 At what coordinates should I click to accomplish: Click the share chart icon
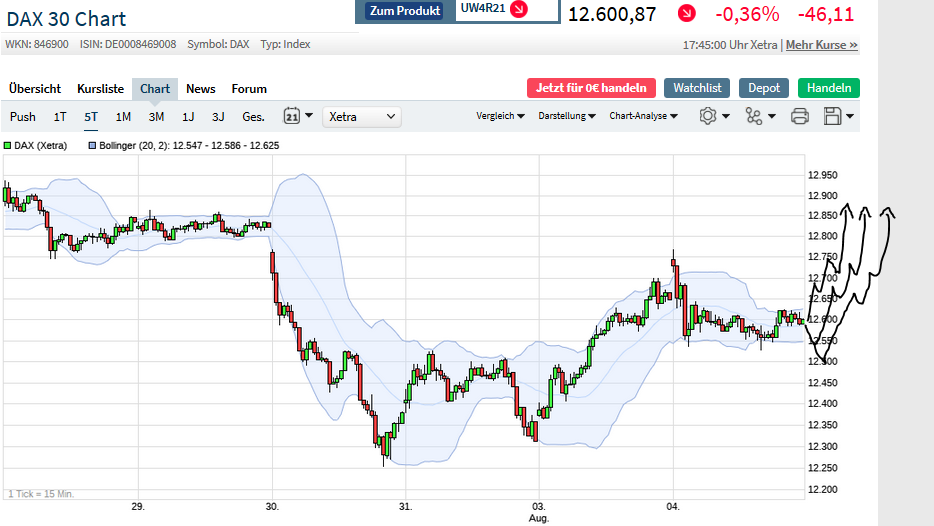pyautogui.click(x=754, y=116)
